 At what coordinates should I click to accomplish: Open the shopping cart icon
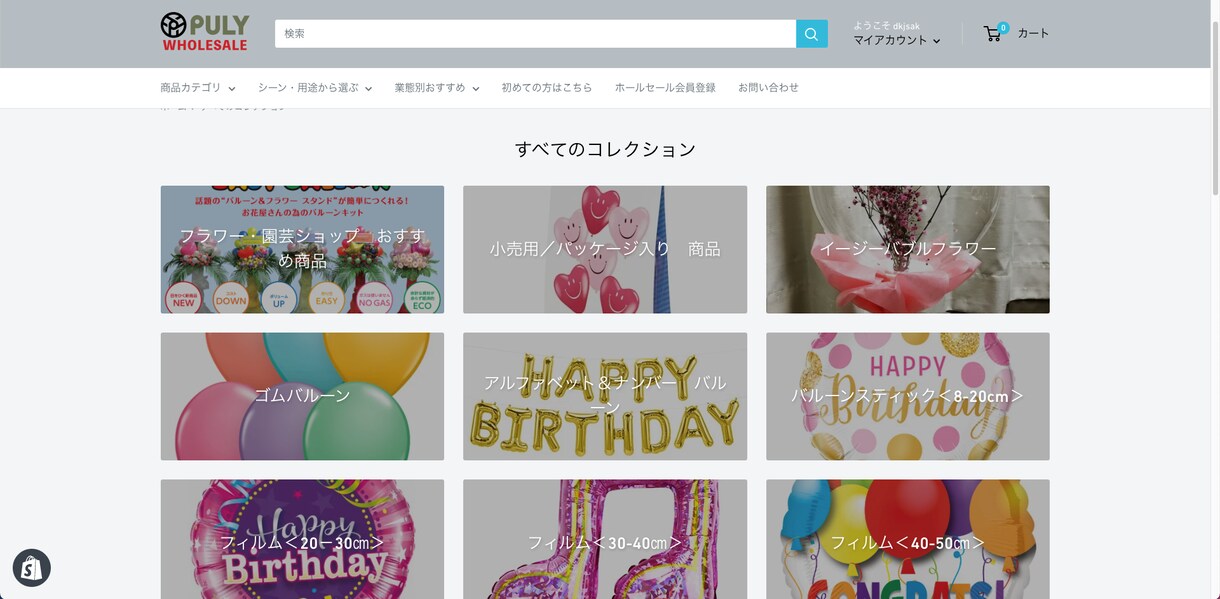[993, 33]
